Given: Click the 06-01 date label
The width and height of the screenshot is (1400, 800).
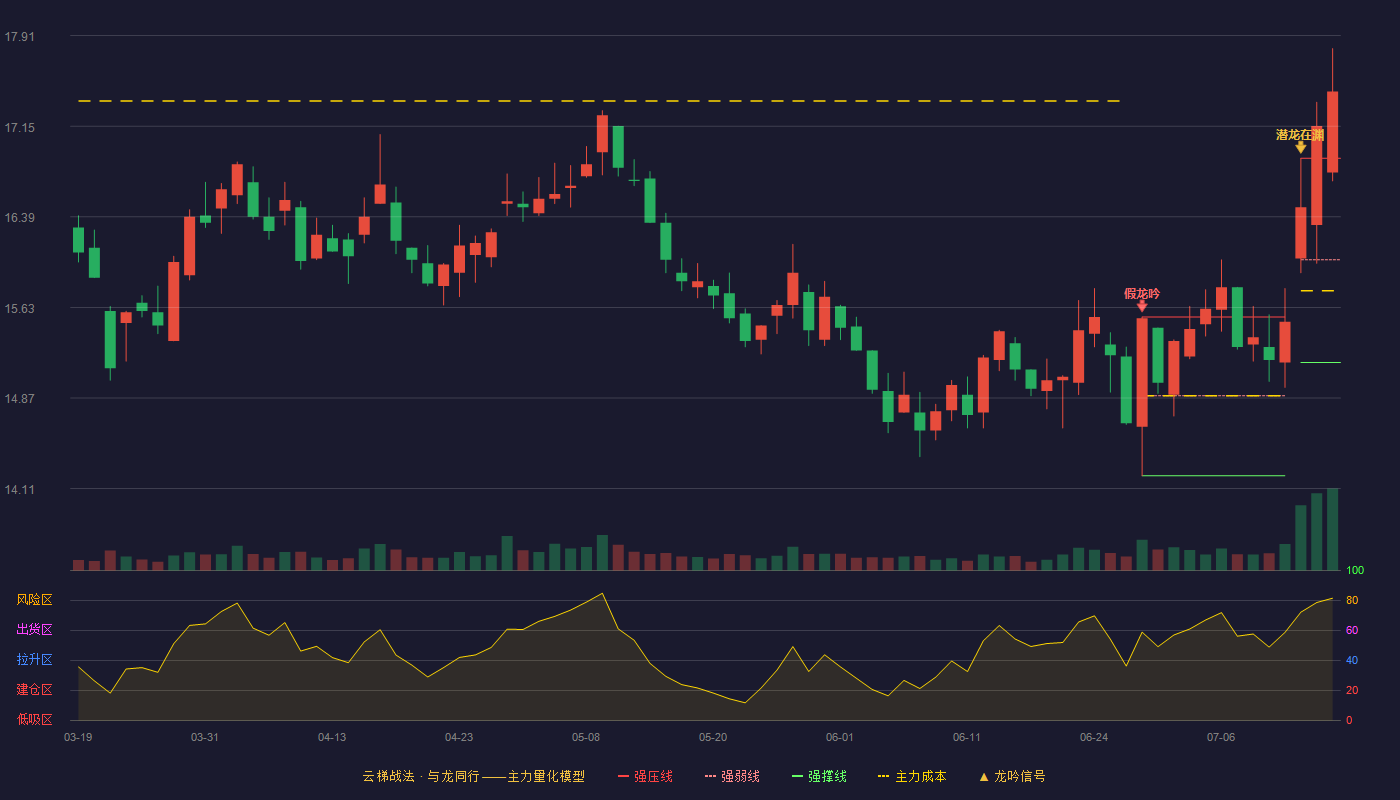Looking at the screenshot, I should [x=840, y=737].
